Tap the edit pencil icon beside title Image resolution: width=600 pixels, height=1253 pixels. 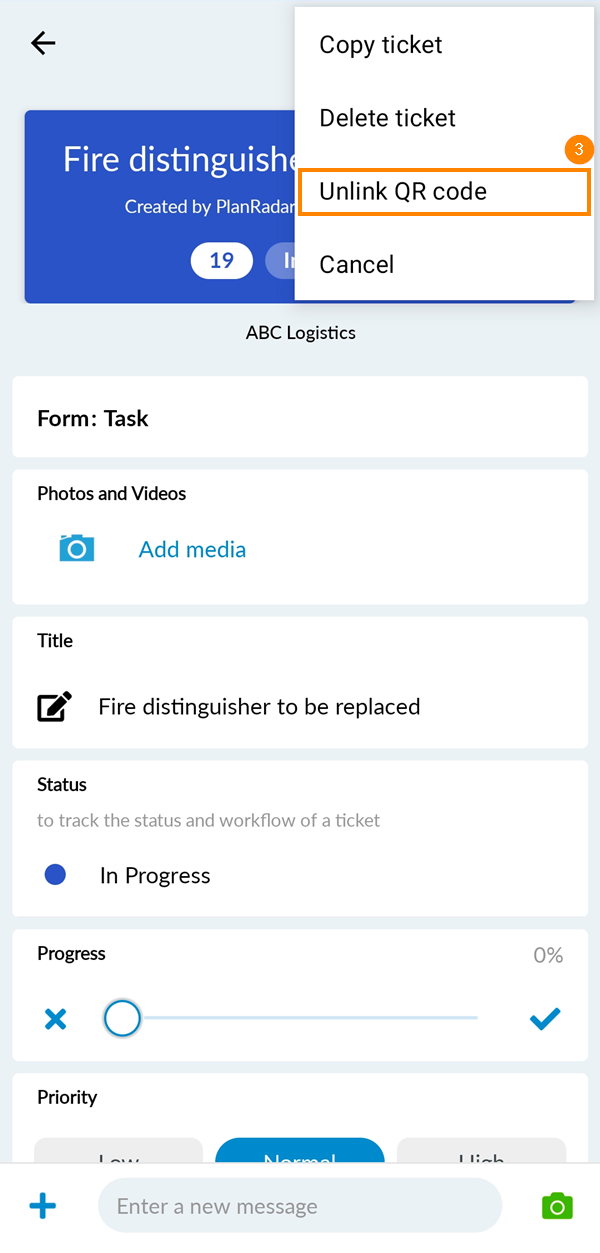pyautogui.click(x=55, y=707)
